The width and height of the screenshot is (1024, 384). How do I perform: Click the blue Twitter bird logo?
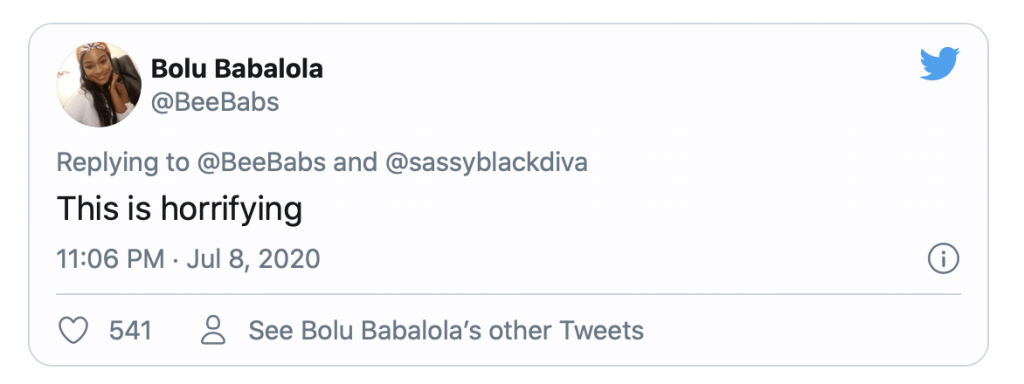940,63
